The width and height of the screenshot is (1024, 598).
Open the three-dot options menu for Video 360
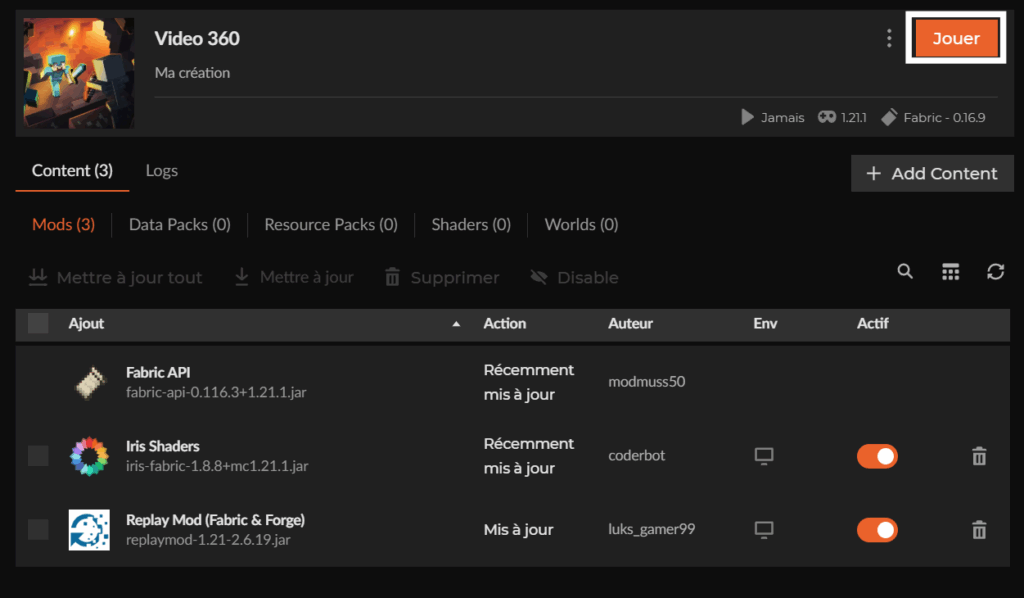tap(889, 39)
